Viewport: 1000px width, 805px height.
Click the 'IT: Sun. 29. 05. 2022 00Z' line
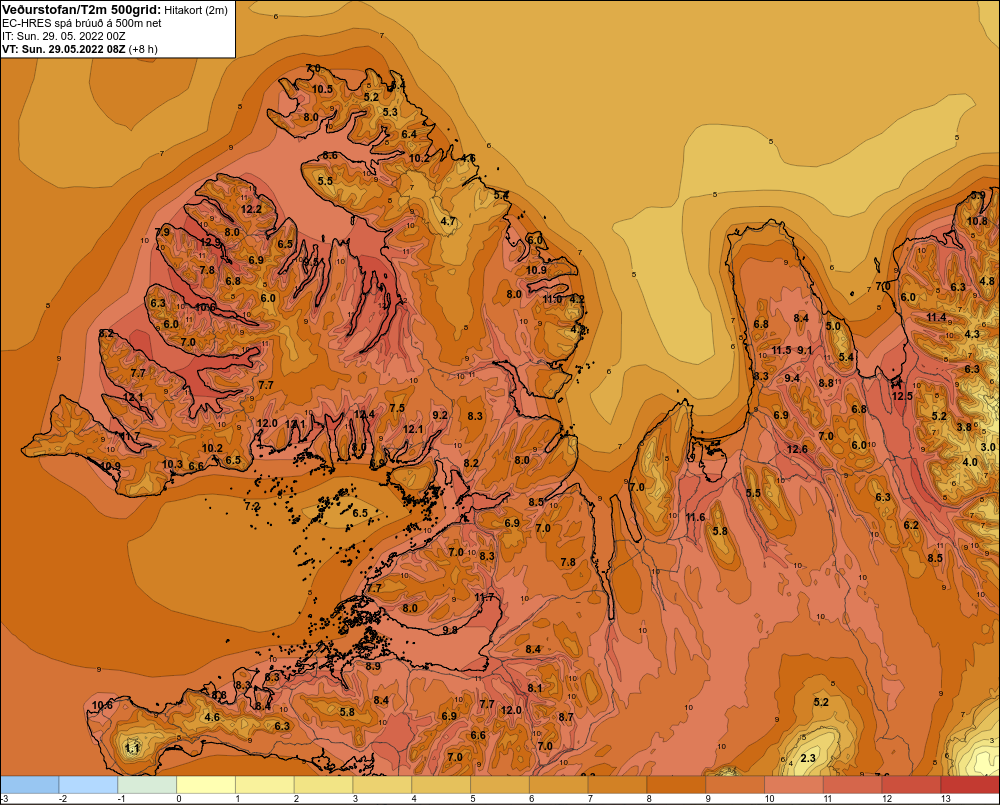tap(64, 36)
